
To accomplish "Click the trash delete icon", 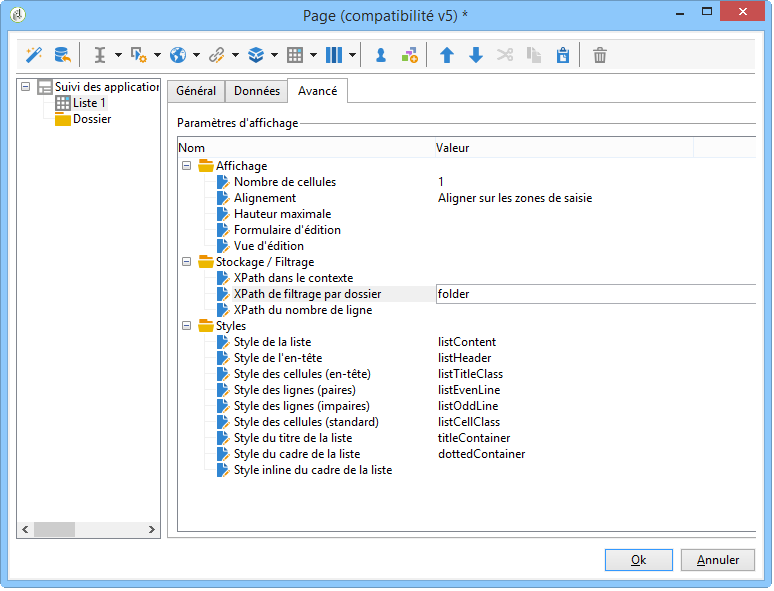I will click(x=600, y=55).
